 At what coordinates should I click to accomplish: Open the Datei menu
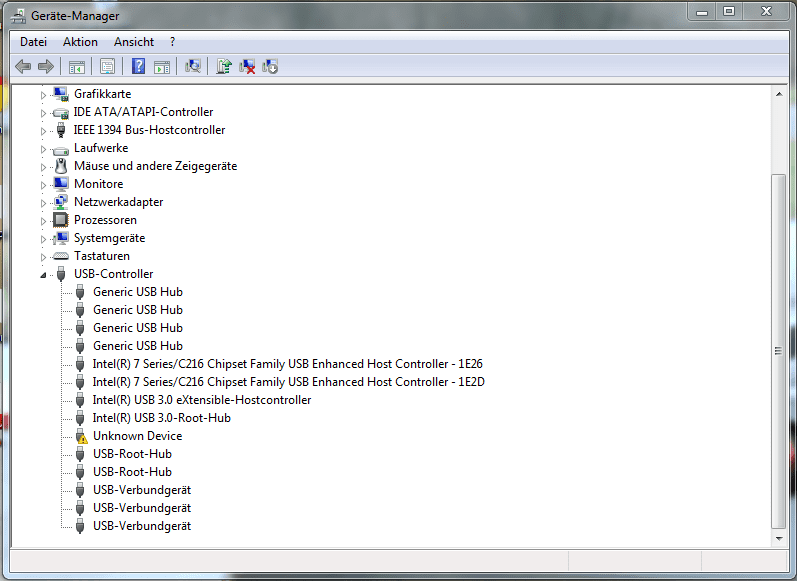click(x=34, y=42)
